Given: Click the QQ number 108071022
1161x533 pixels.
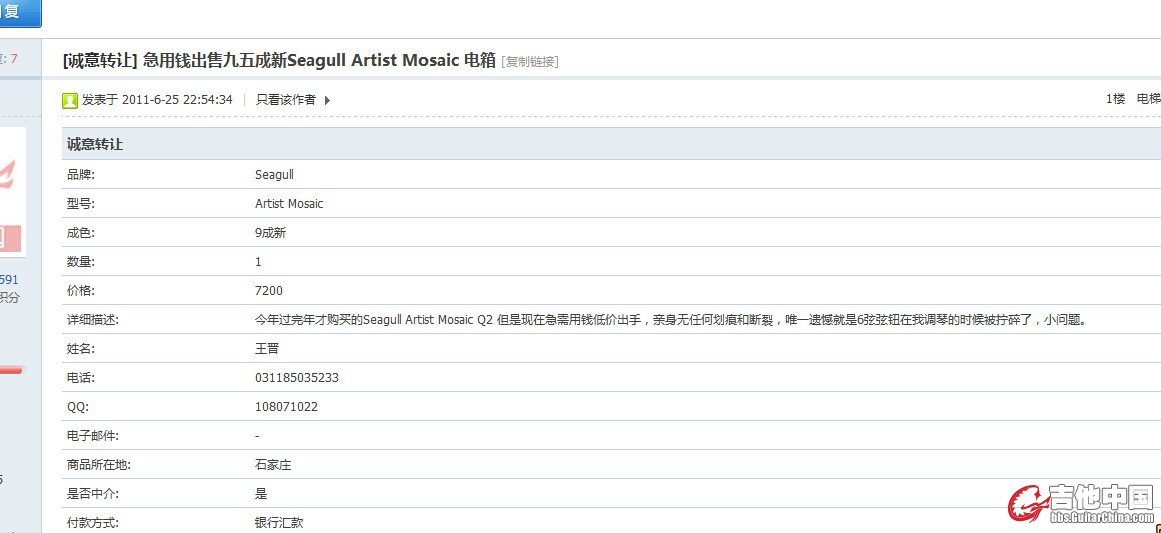Looking at the screenshot, I should pyautogui.click(x=287, y=407).
